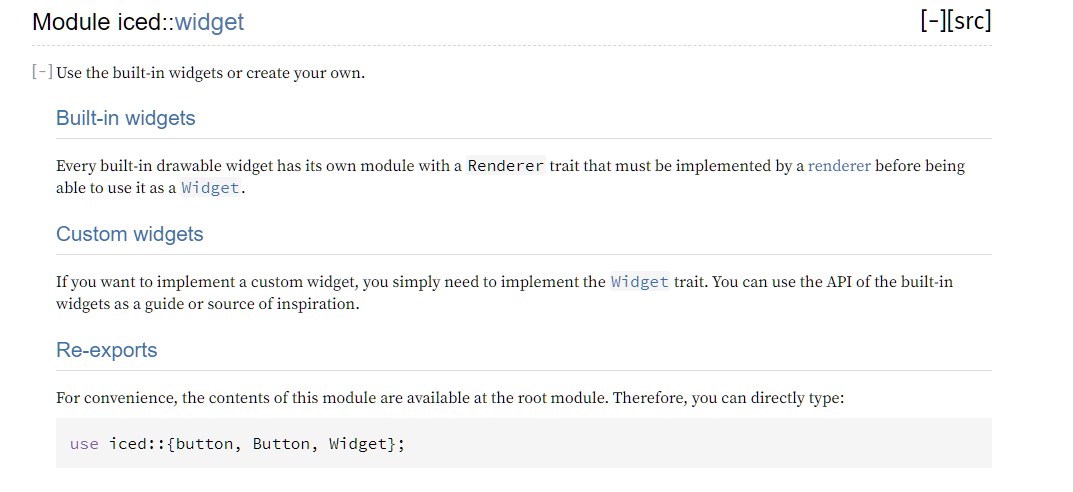The image size is (1073, 492).
Task: Jump to the 'Custom widgets' heading anchor
Action: tap(130, 234)
